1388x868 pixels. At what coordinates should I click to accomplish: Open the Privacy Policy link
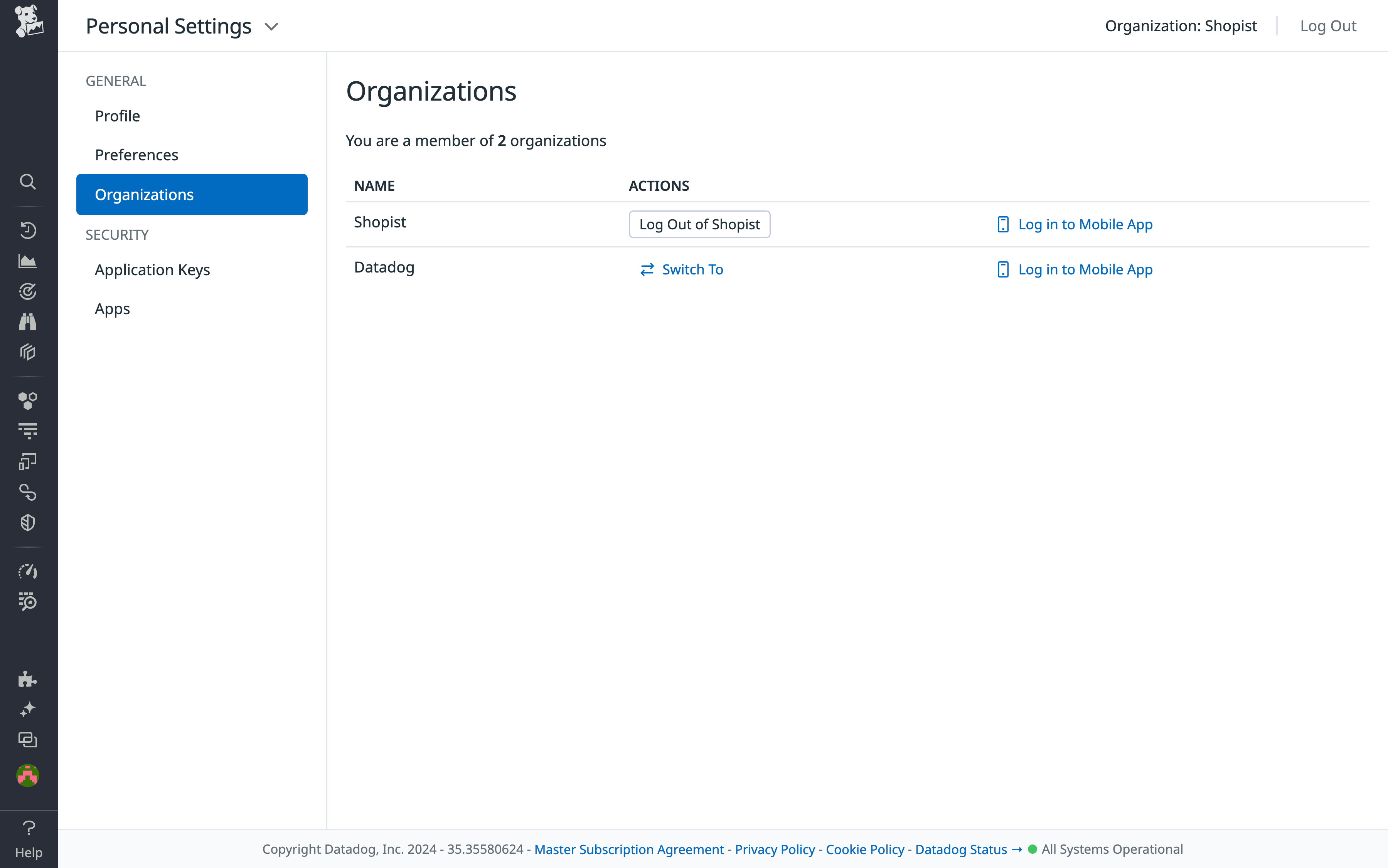point(775,849)
